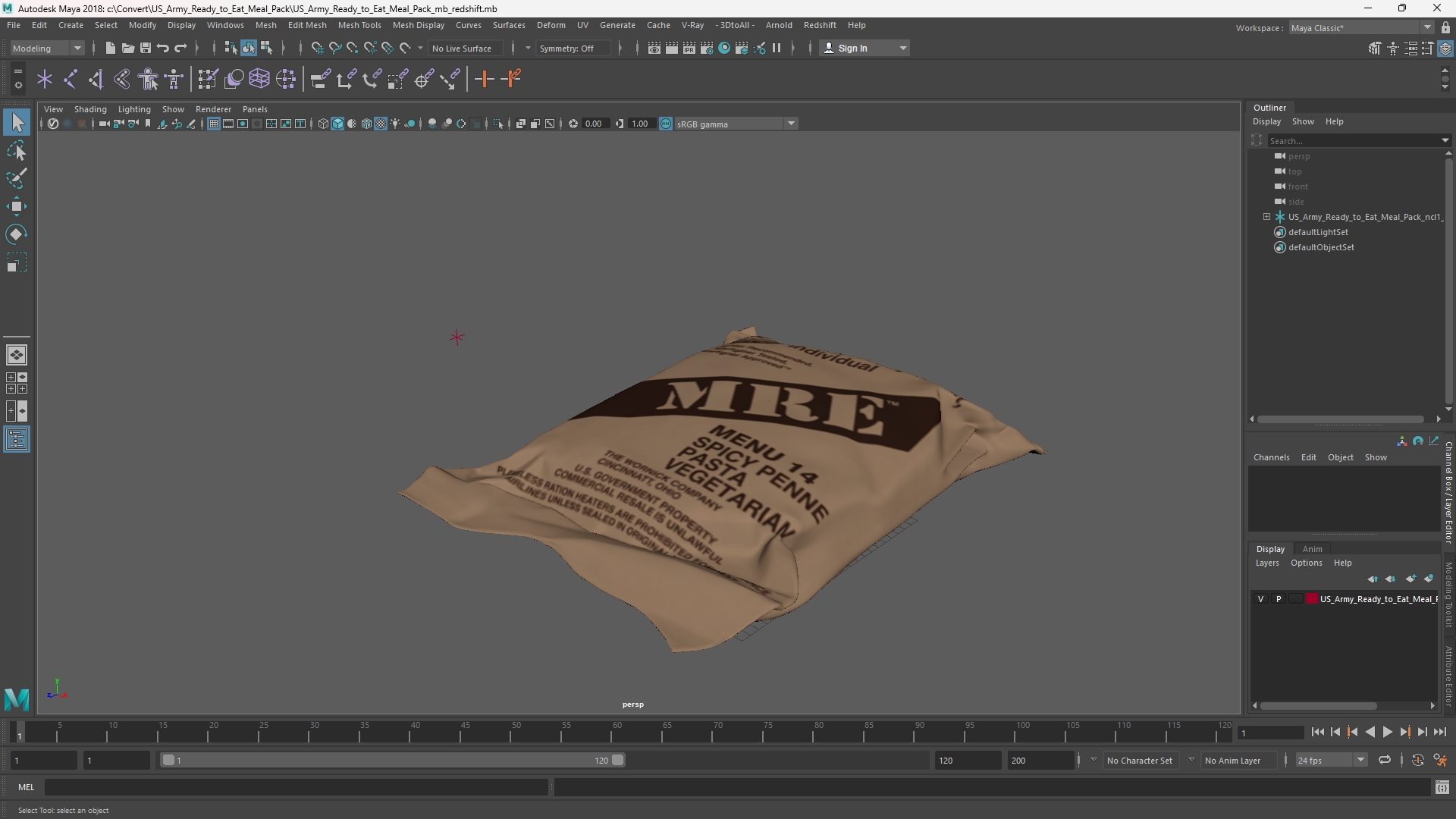Open the Redshift menu

(820, 25)
